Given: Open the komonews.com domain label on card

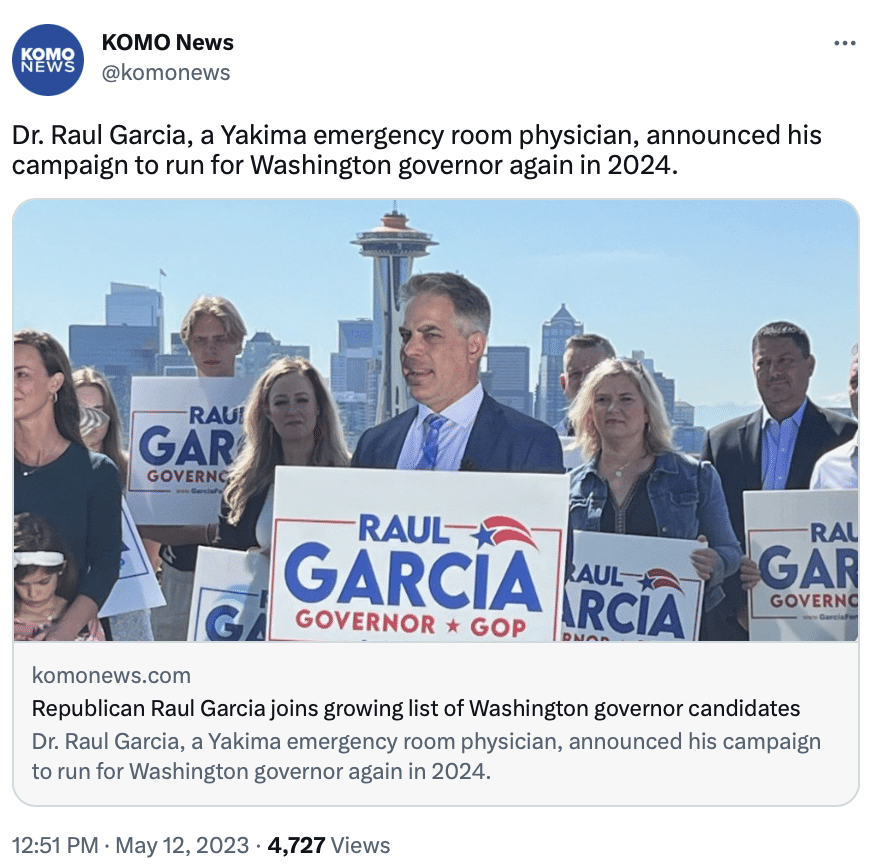Looking at the screenshot, I should click(x=111, y=675).
